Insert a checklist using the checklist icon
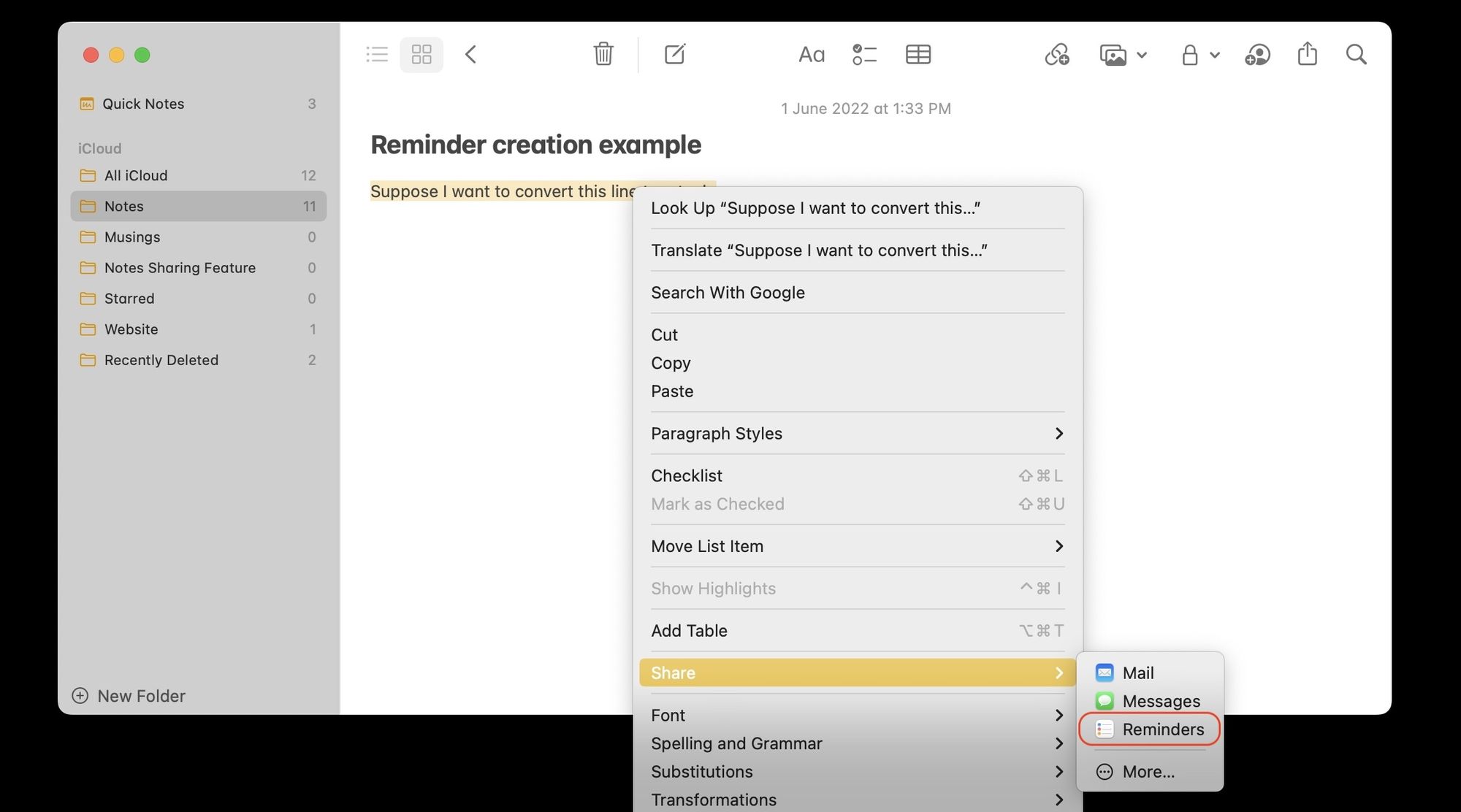1461x812 pixels. [864, 54]
